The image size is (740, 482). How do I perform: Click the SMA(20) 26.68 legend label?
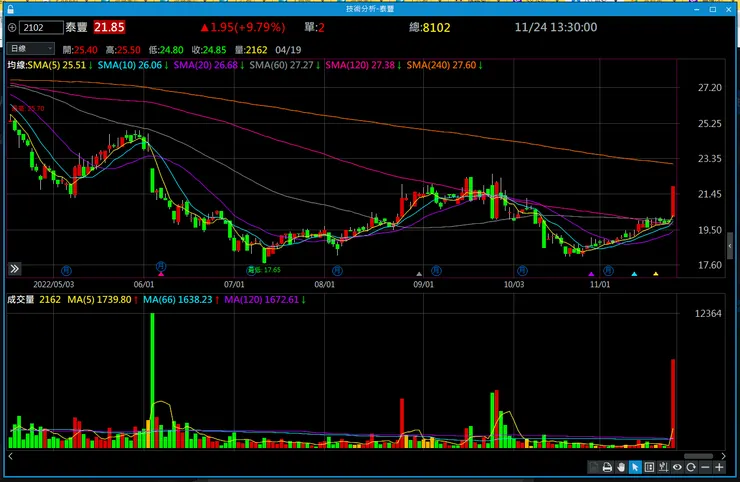205,65
